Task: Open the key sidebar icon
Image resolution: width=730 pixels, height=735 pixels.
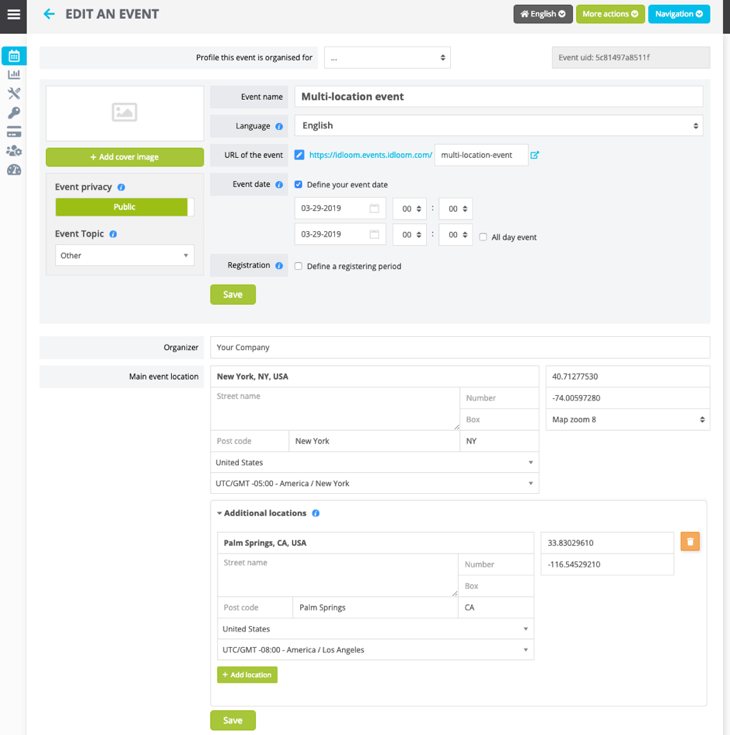Action: pyautogui.click(x=14, y=113)
